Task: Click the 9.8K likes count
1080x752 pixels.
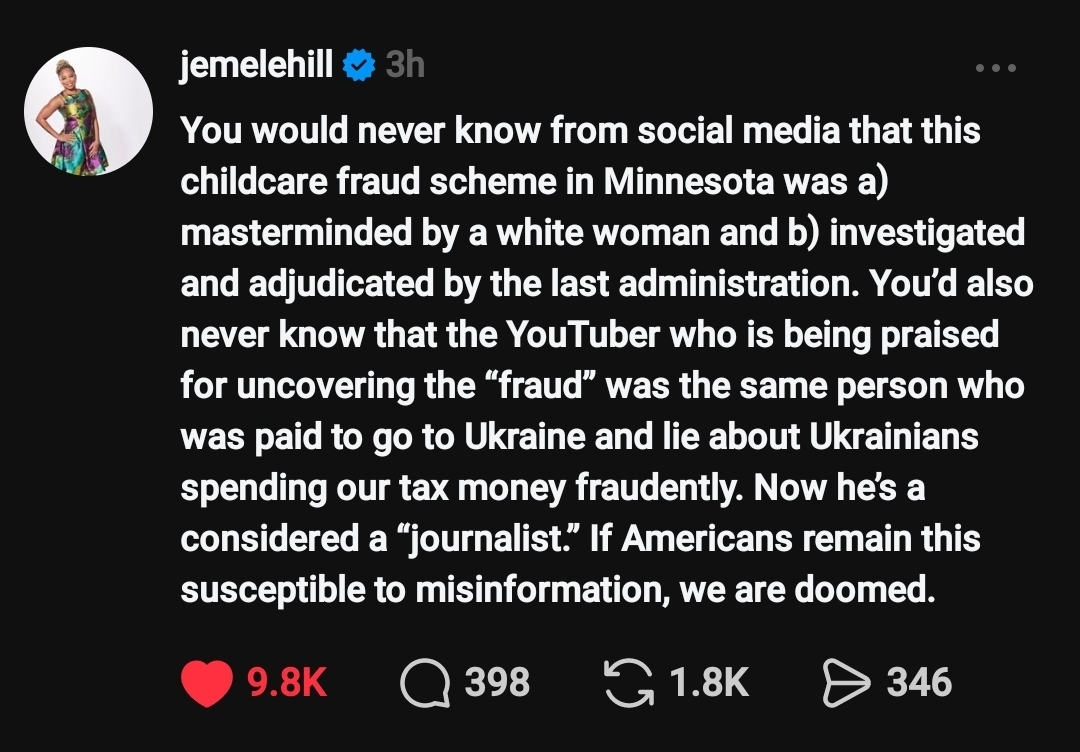Action: [x=287, y=683]
